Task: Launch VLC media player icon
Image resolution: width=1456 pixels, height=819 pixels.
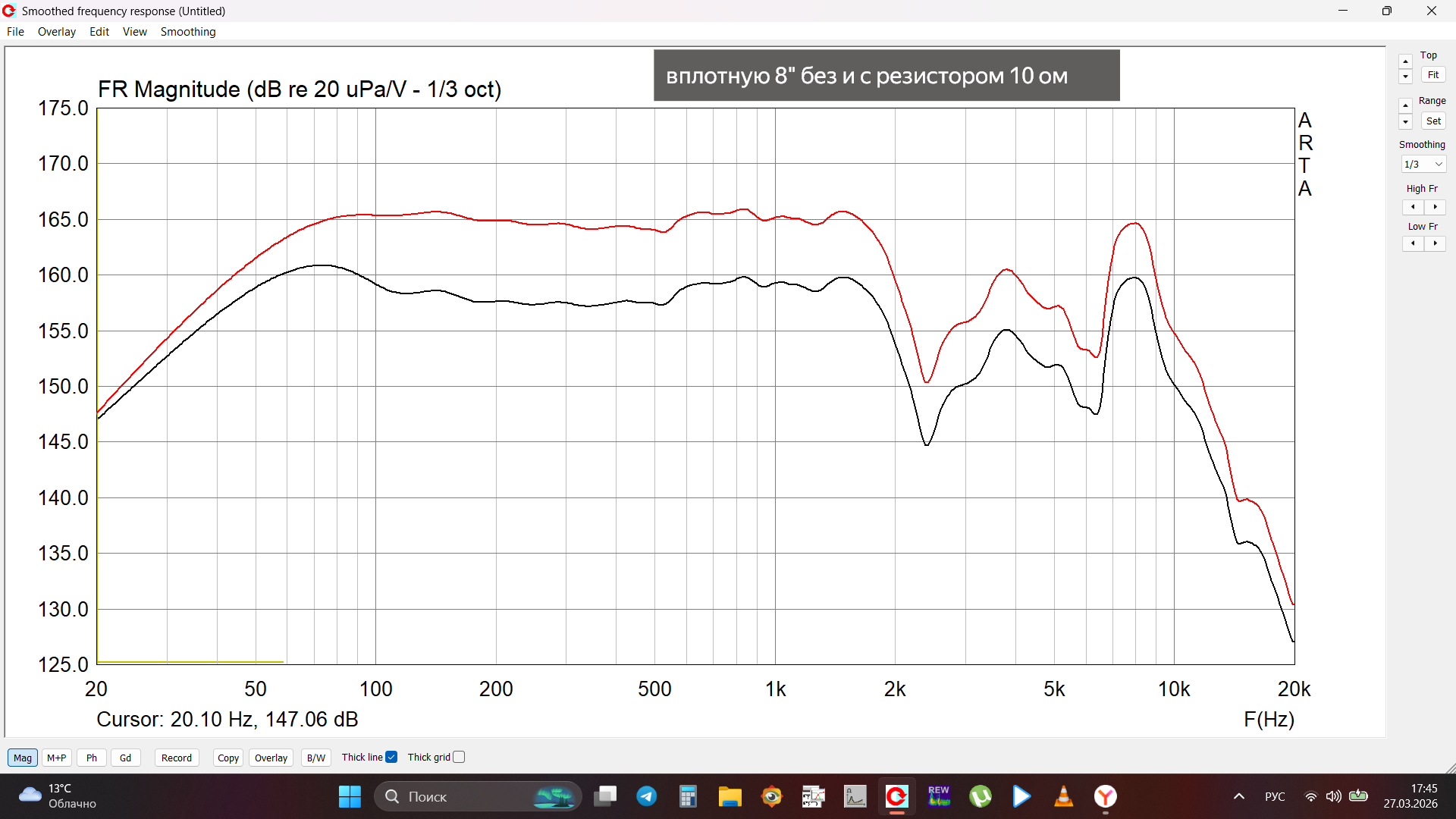Action: [1063, 796]
